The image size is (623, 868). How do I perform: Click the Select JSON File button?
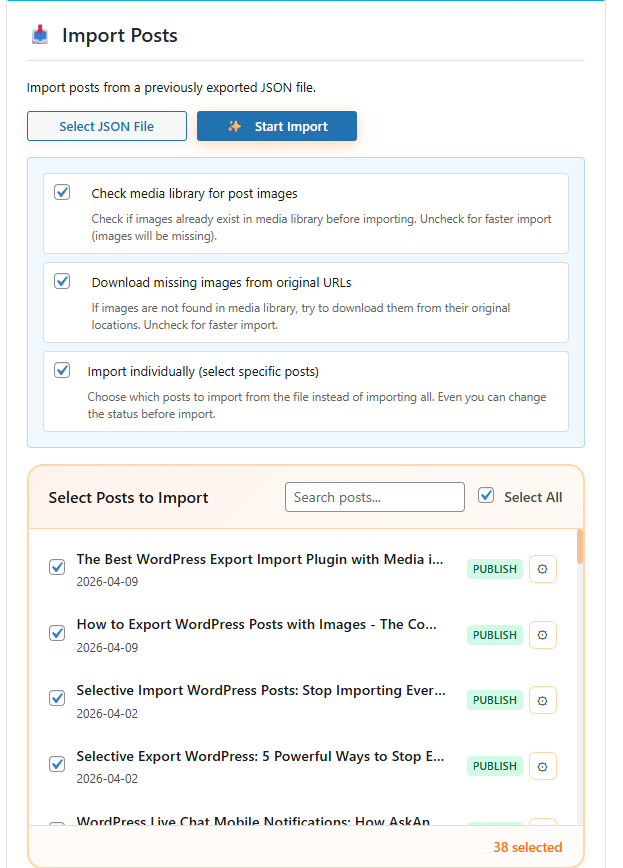(106, 126)
